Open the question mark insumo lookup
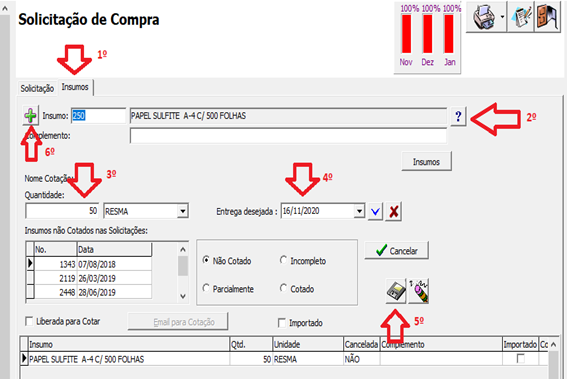 point(458,116)
